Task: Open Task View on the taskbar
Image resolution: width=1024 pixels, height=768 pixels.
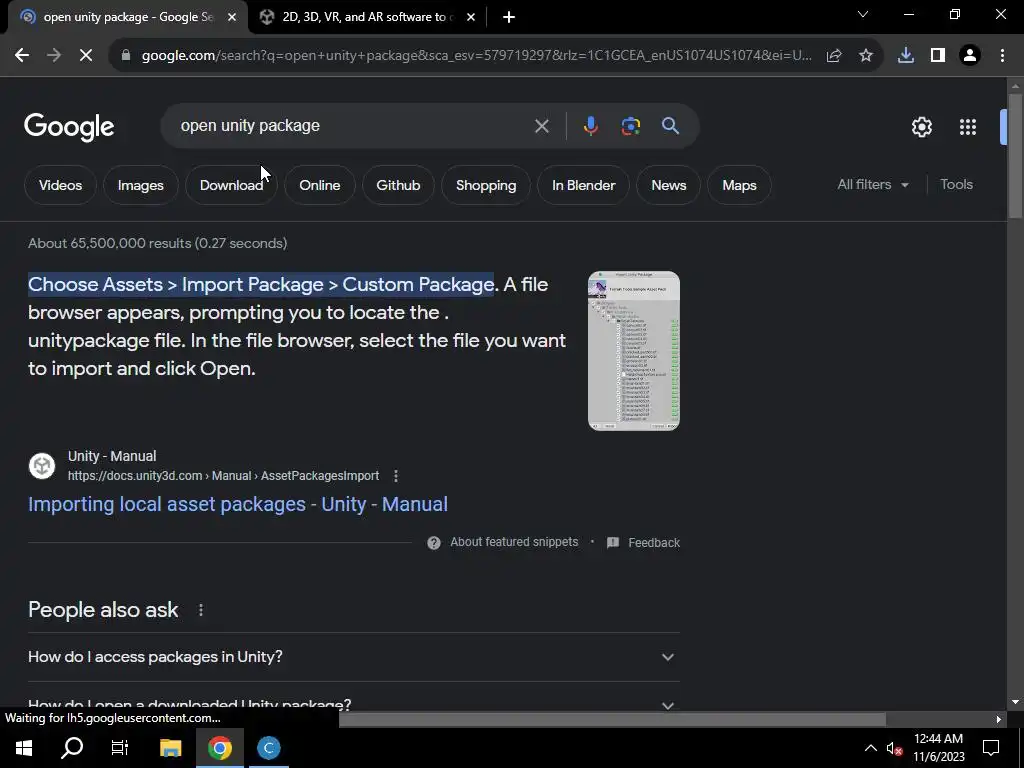Action: tap(120, 748)
